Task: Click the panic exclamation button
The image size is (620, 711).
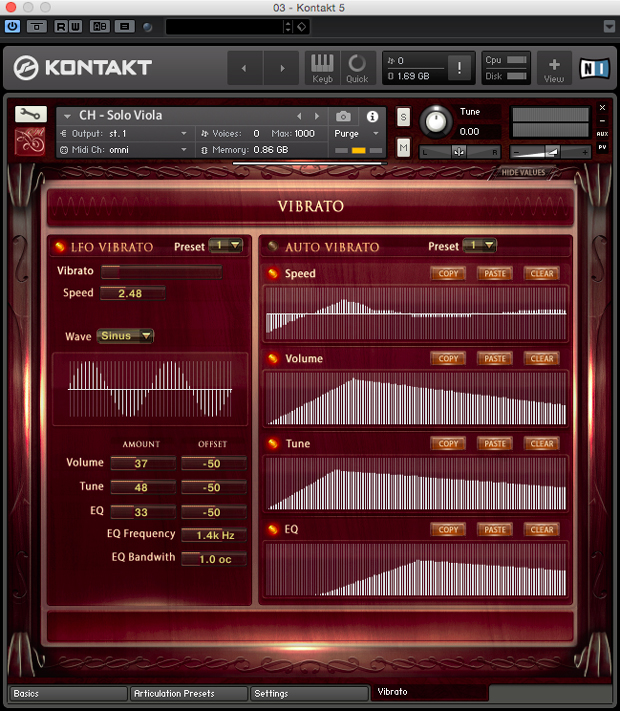Action: click(459, 68)
